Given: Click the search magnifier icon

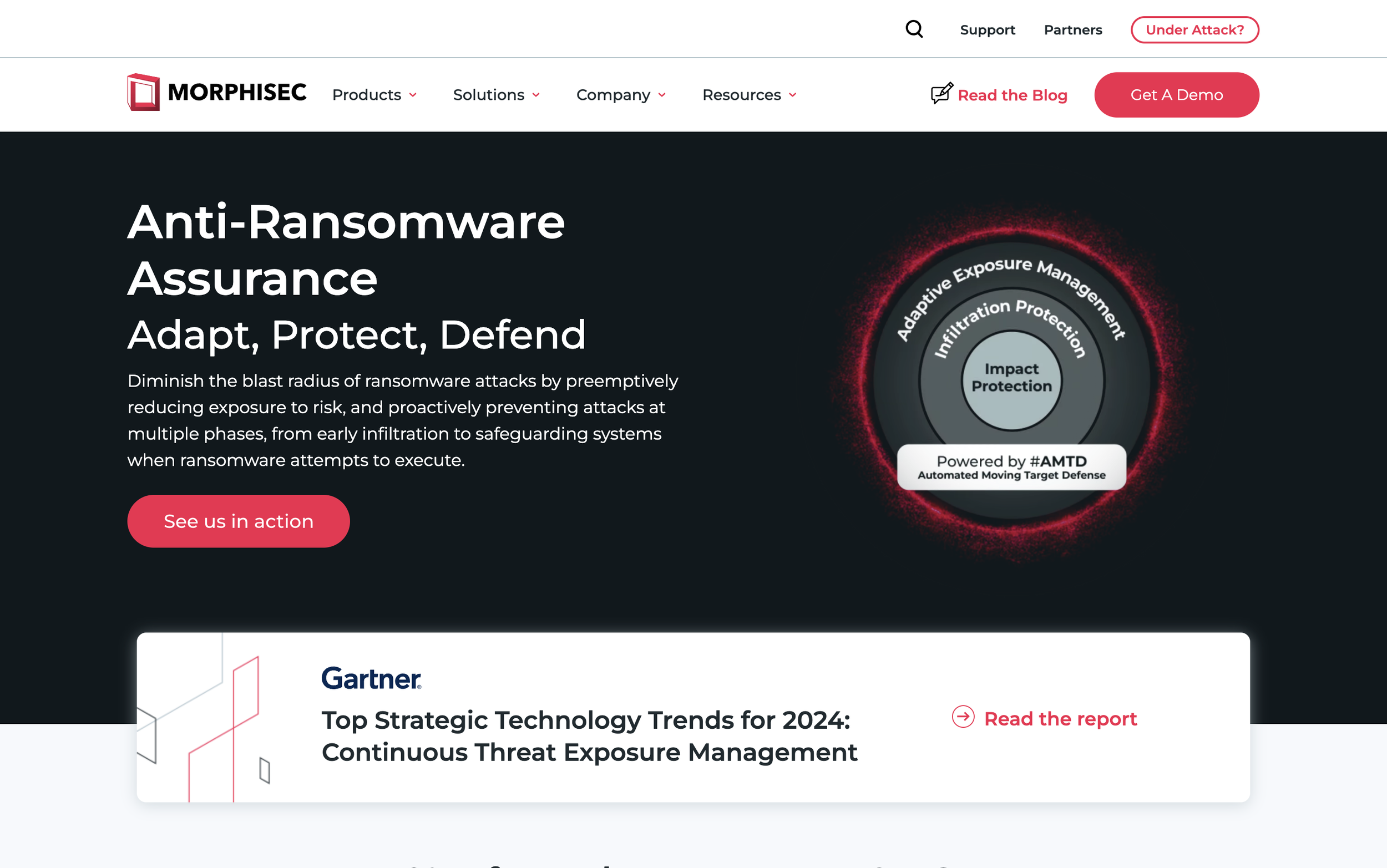Looking at the screenshot, I should (914, 29).
